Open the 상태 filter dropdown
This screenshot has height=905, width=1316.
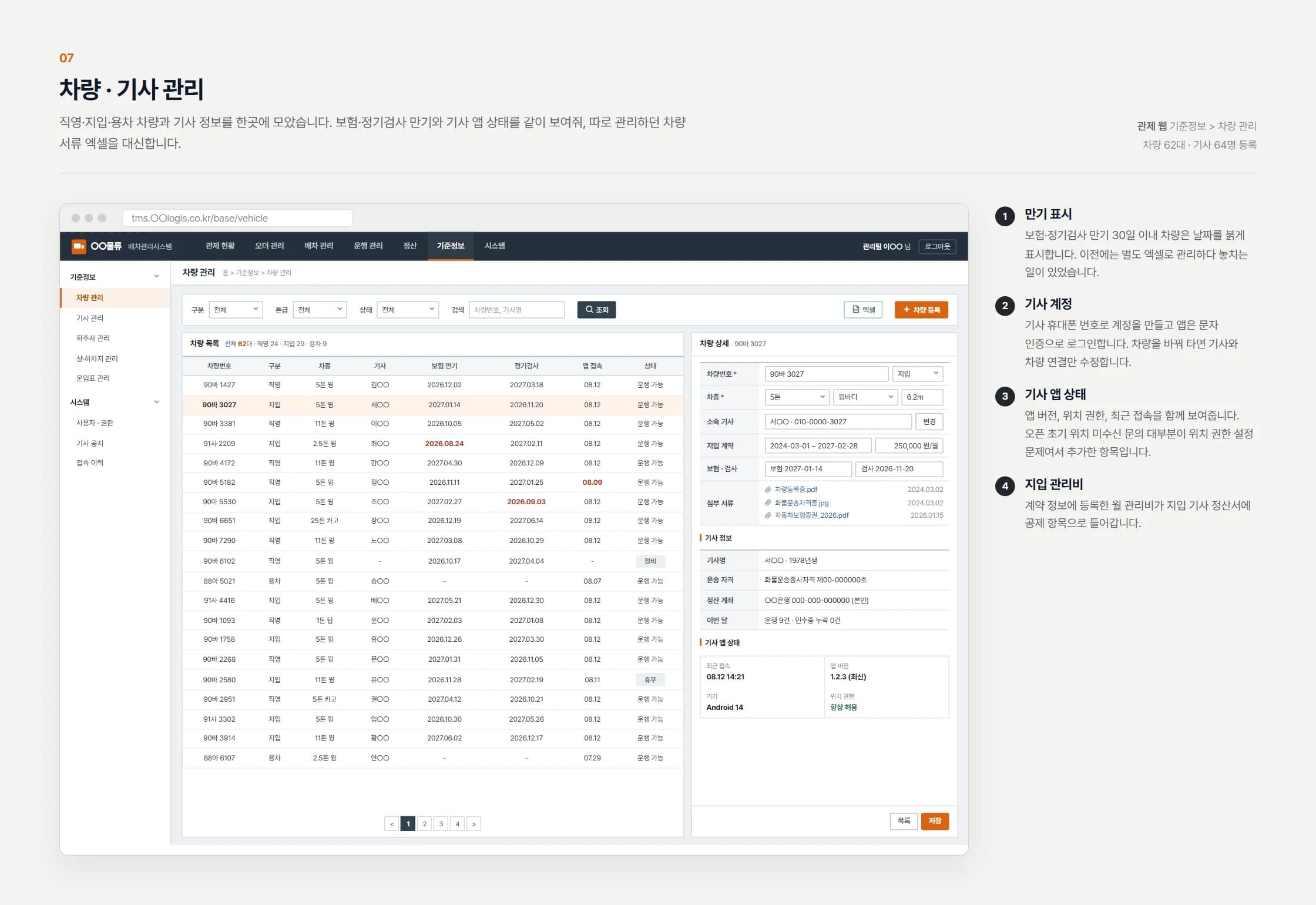(x=408, y=310)
